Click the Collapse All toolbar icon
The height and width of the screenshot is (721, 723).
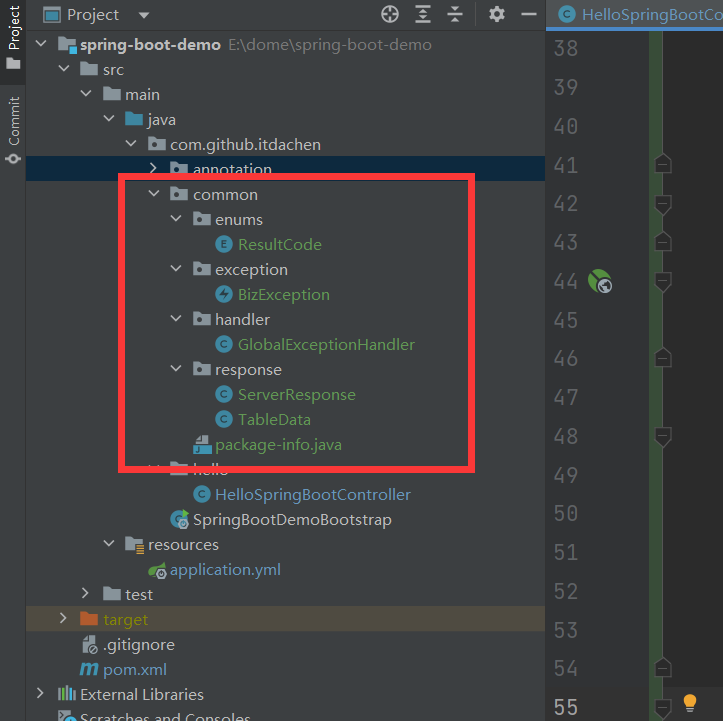455,15
